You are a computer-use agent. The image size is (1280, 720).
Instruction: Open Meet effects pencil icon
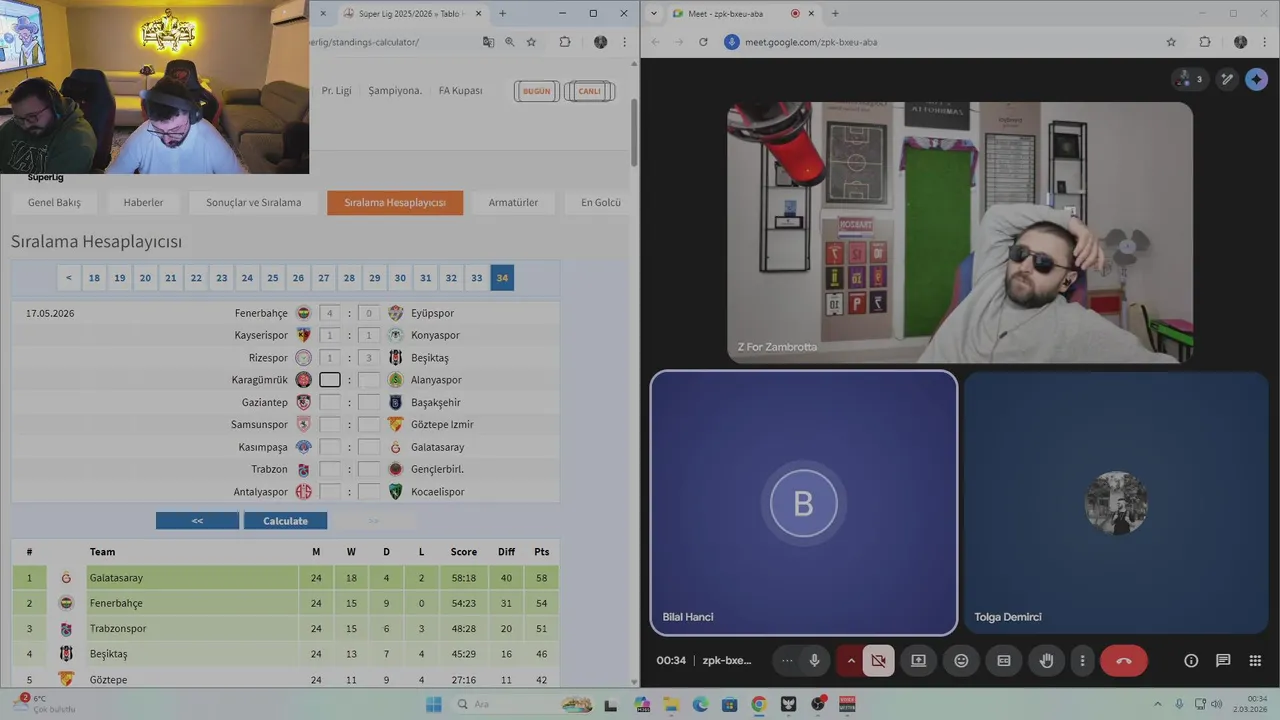coord(1228,79)
